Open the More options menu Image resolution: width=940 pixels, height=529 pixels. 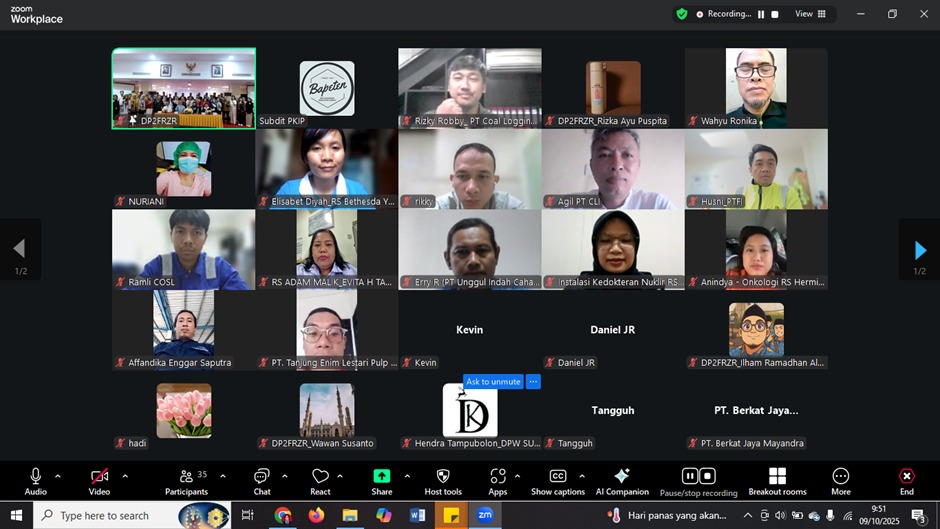coord(840,480)
